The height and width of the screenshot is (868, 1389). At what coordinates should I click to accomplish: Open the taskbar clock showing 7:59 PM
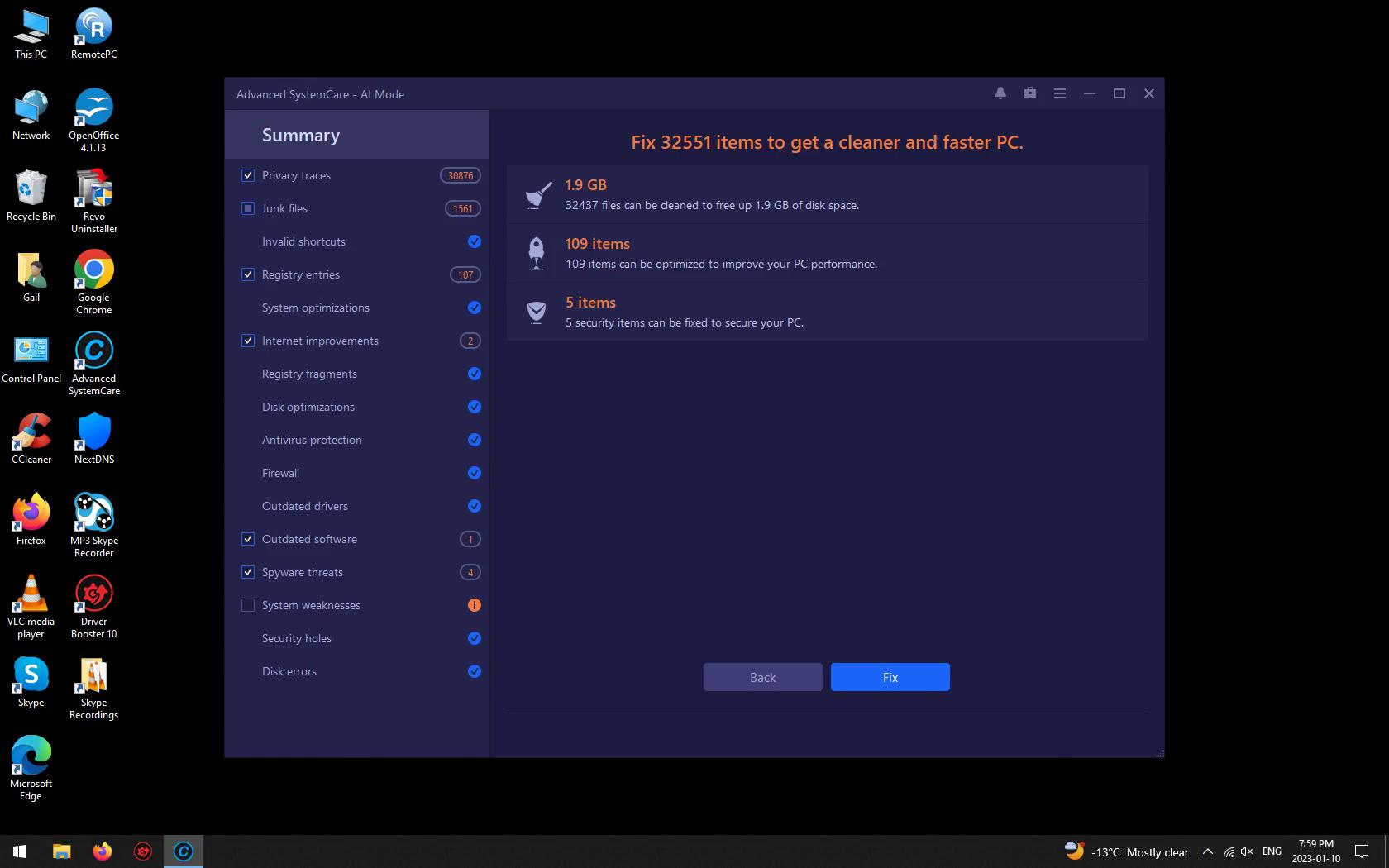(x=1316, y=851)
